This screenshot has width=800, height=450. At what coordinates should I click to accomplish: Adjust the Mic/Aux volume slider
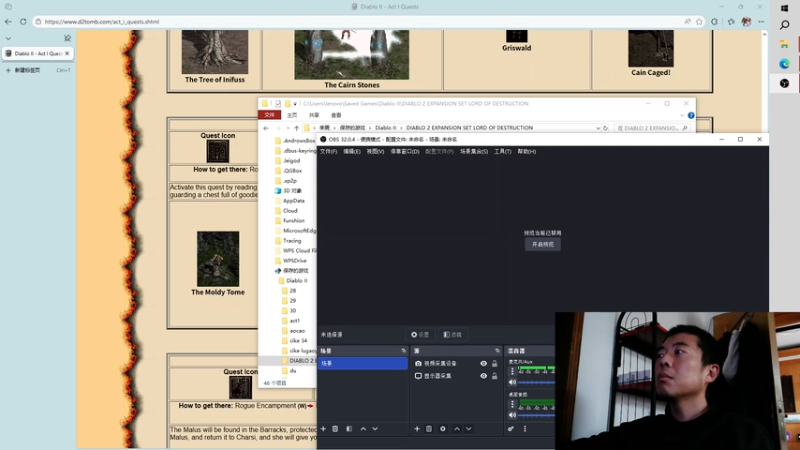pos(536,382)
